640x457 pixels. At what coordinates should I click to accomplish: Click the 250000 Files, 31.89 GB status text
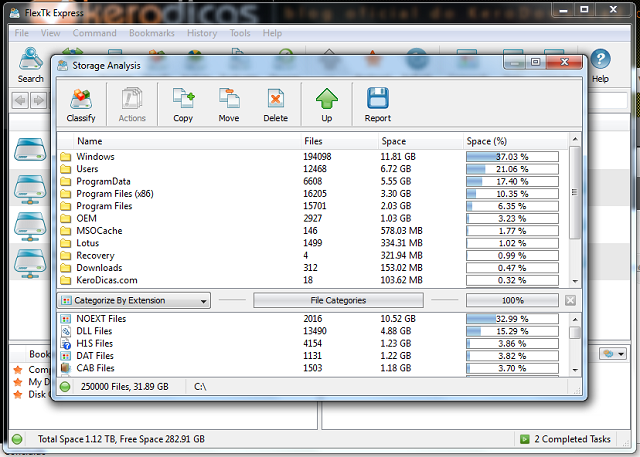(124, 386)
